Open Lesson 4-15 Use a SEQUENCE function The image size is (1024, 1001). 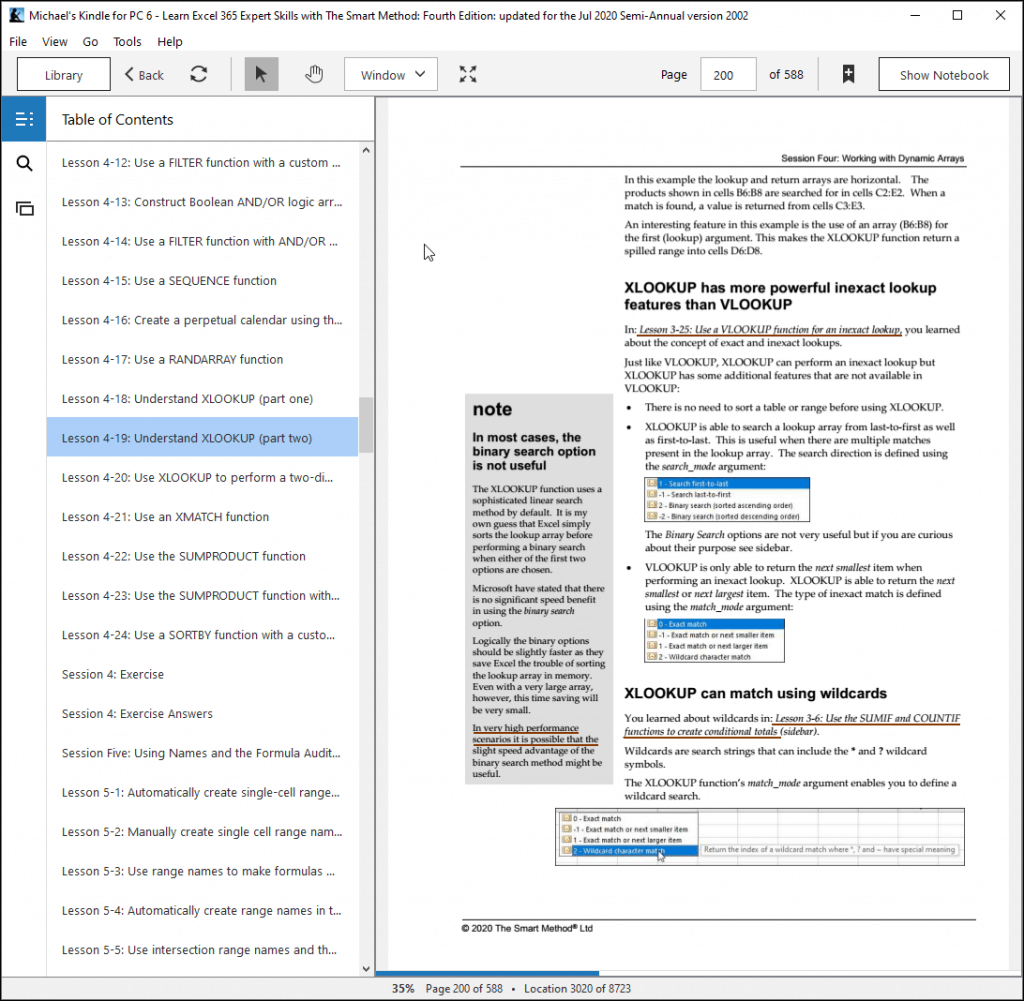[202, 281]
